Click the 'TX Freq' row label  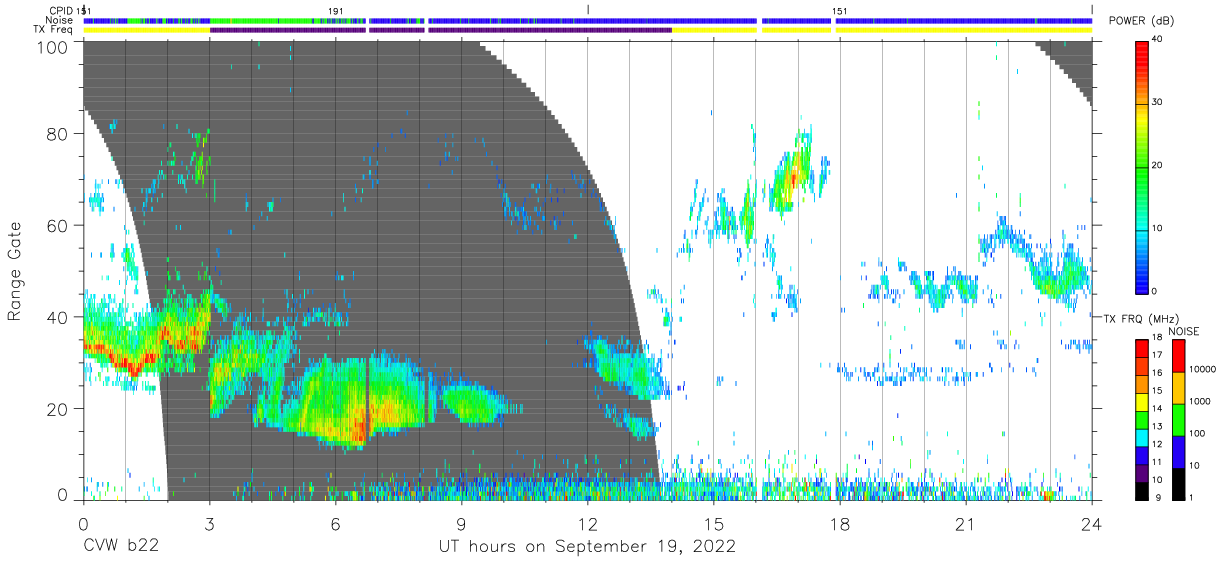(x=54, y=30)
